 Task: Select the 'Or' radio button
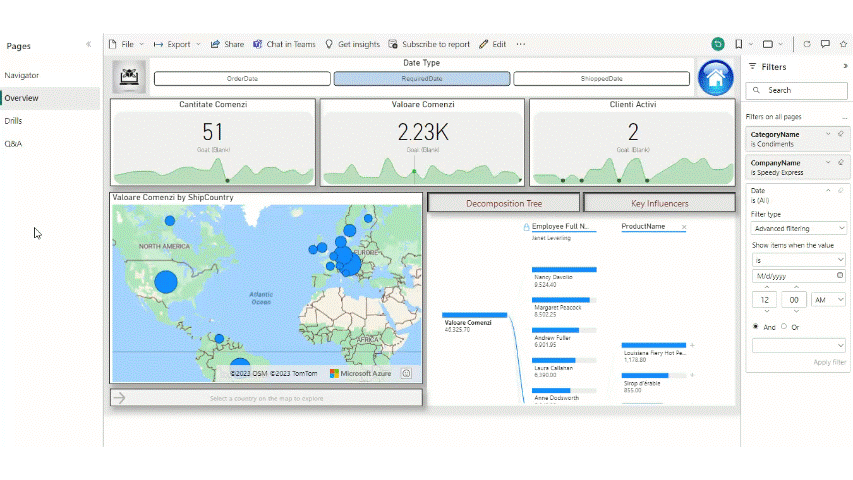pyautogui.click(x=783, y=327)
